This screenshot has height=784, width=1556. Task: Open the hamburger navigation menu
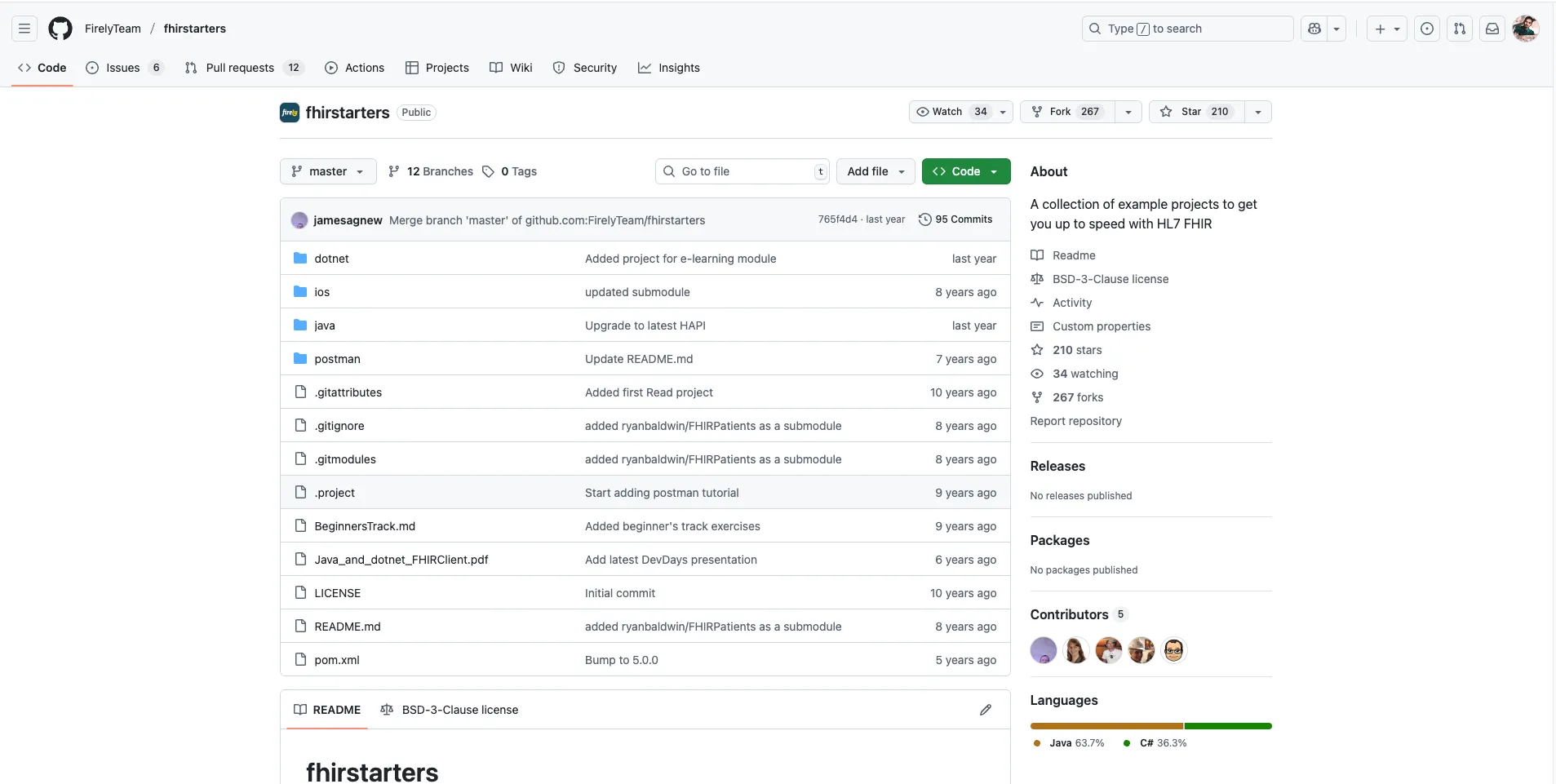pyautogui.click(x=24, y=29)
